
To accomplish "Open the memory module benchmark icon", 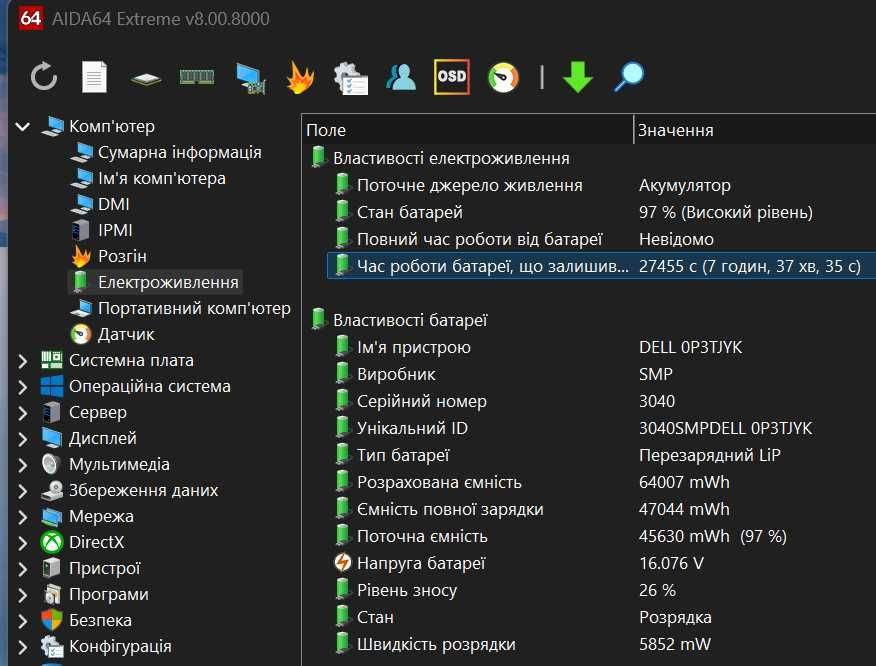I will (x=197, y=77).
